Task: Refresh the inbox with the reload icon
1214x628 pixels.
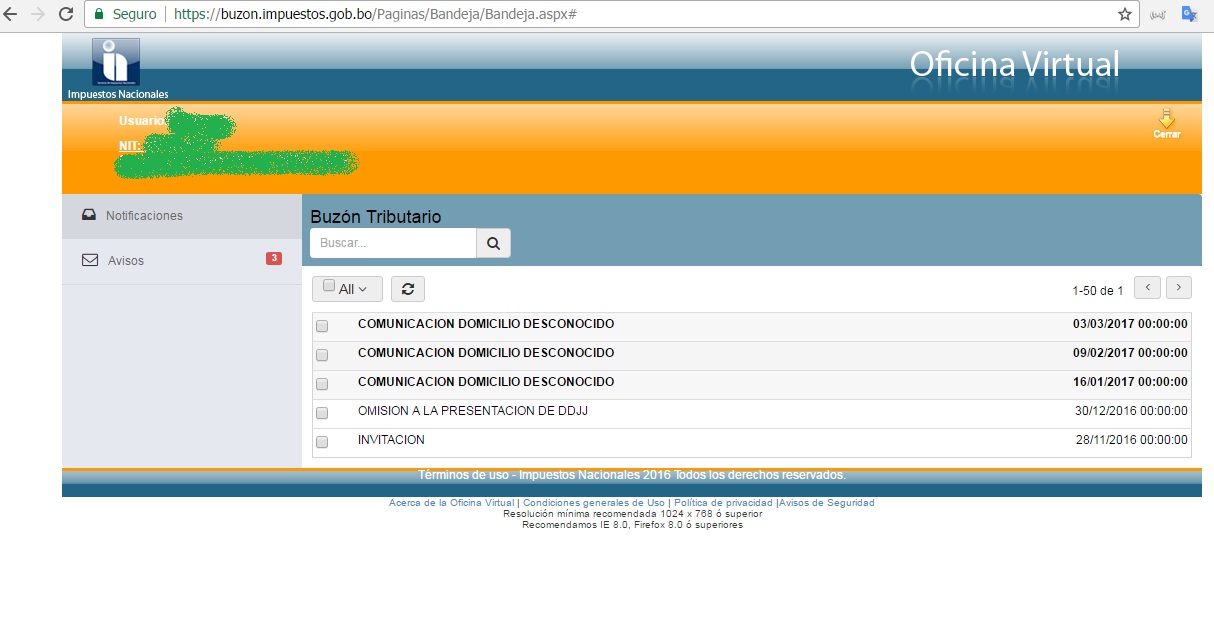Action: click(407, 289)
